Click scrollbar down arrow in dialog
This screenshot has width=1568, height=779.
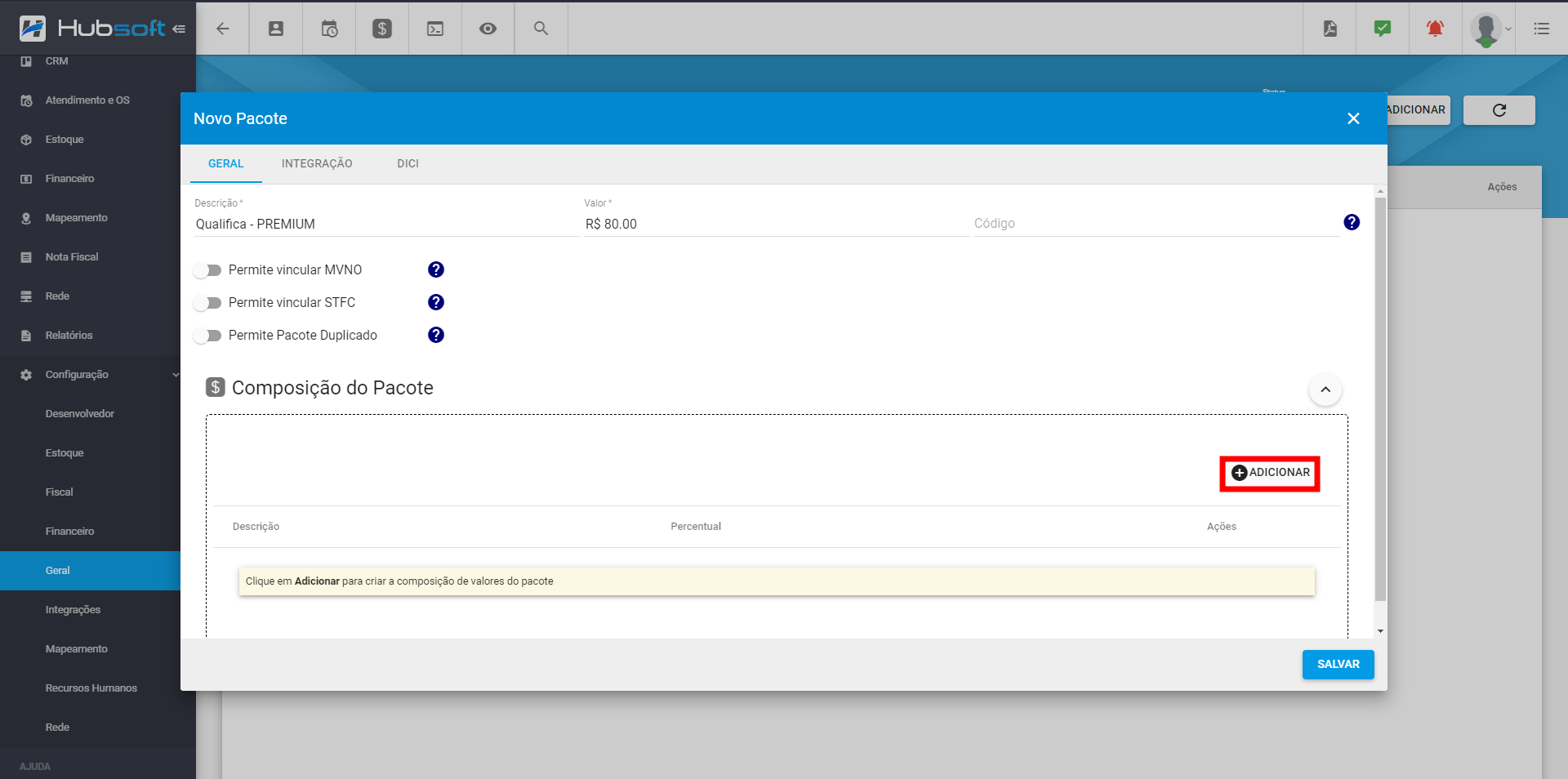(1380, 631)
